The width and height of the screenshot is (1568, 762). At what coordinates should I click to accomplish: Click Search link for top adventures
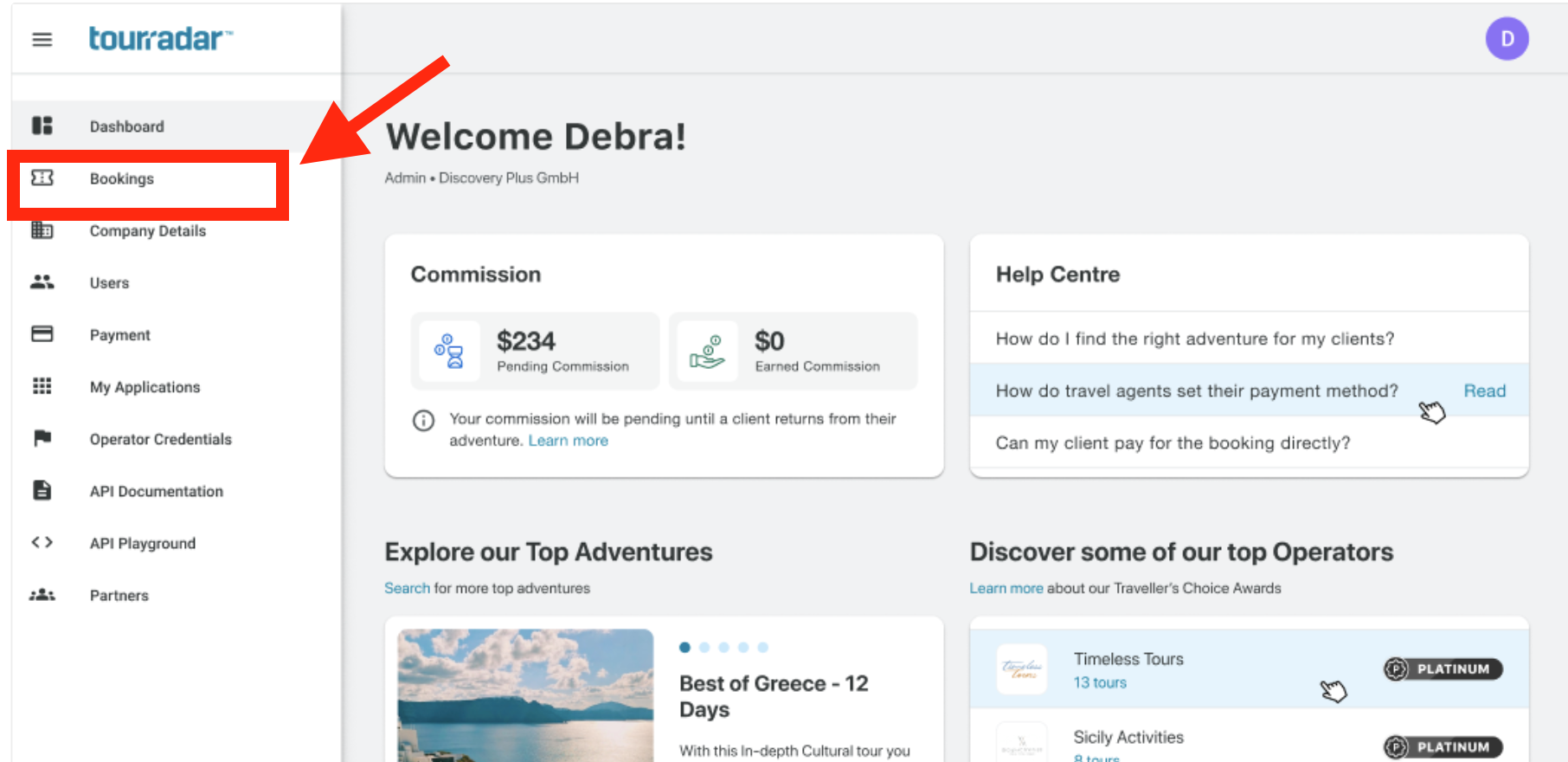coord(407,588)
